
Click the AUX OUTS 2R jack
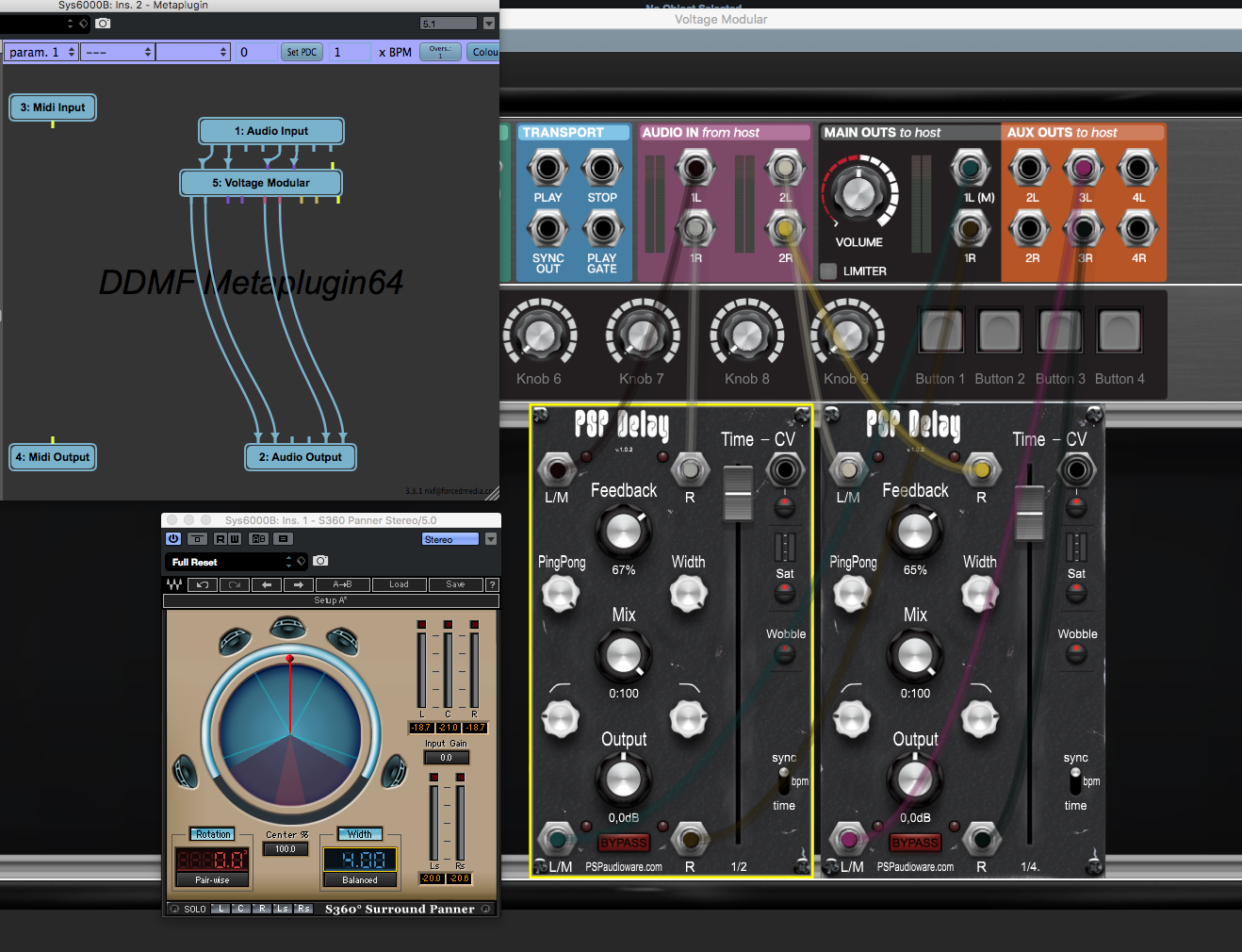(x=1030, y=228)
